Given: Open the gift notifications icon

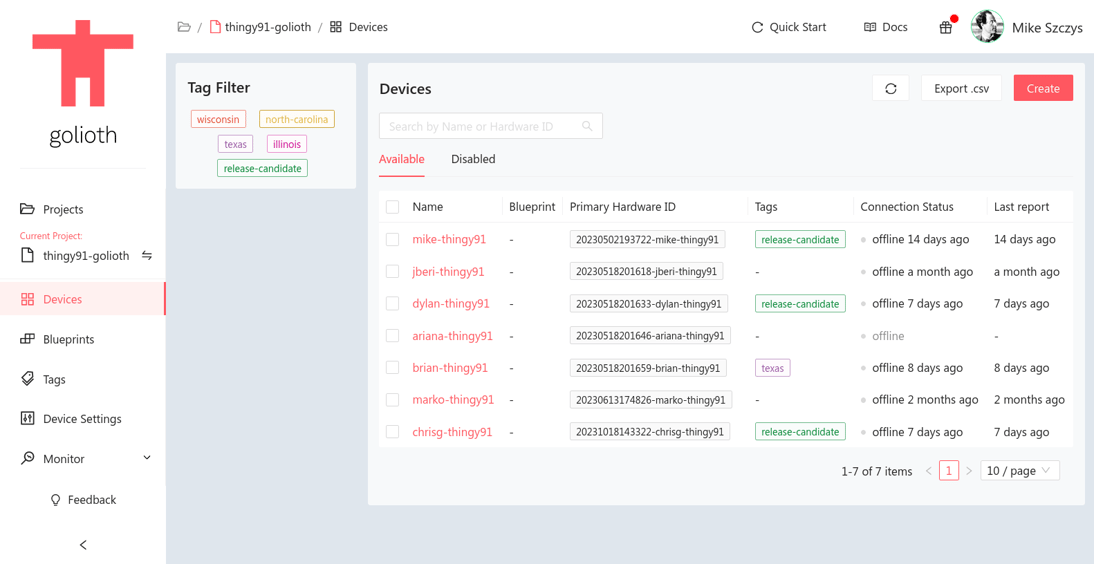Looking at the screenshot, I should 945,28.
